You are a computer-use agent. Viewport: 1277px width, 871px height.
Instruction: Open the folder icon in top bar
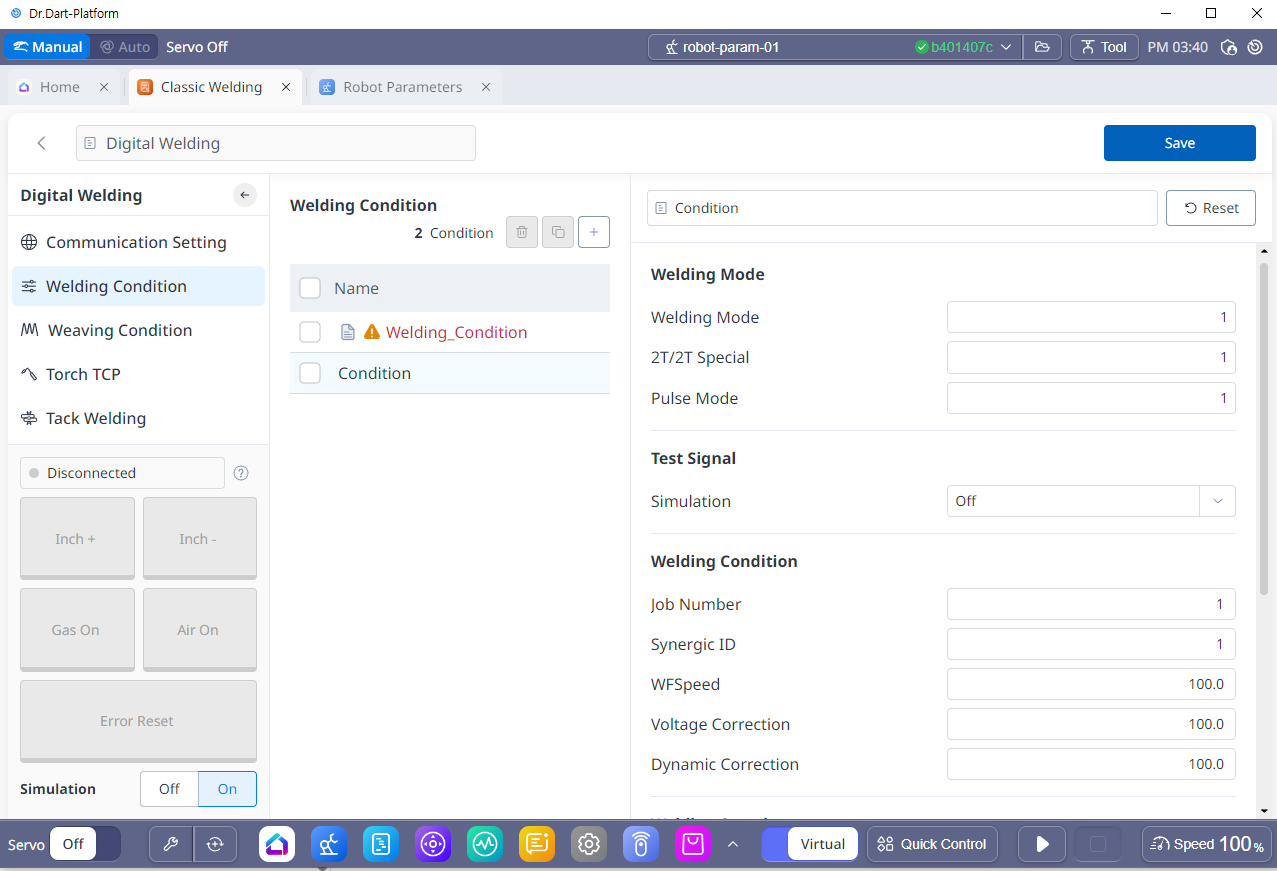click(1042, 47)
